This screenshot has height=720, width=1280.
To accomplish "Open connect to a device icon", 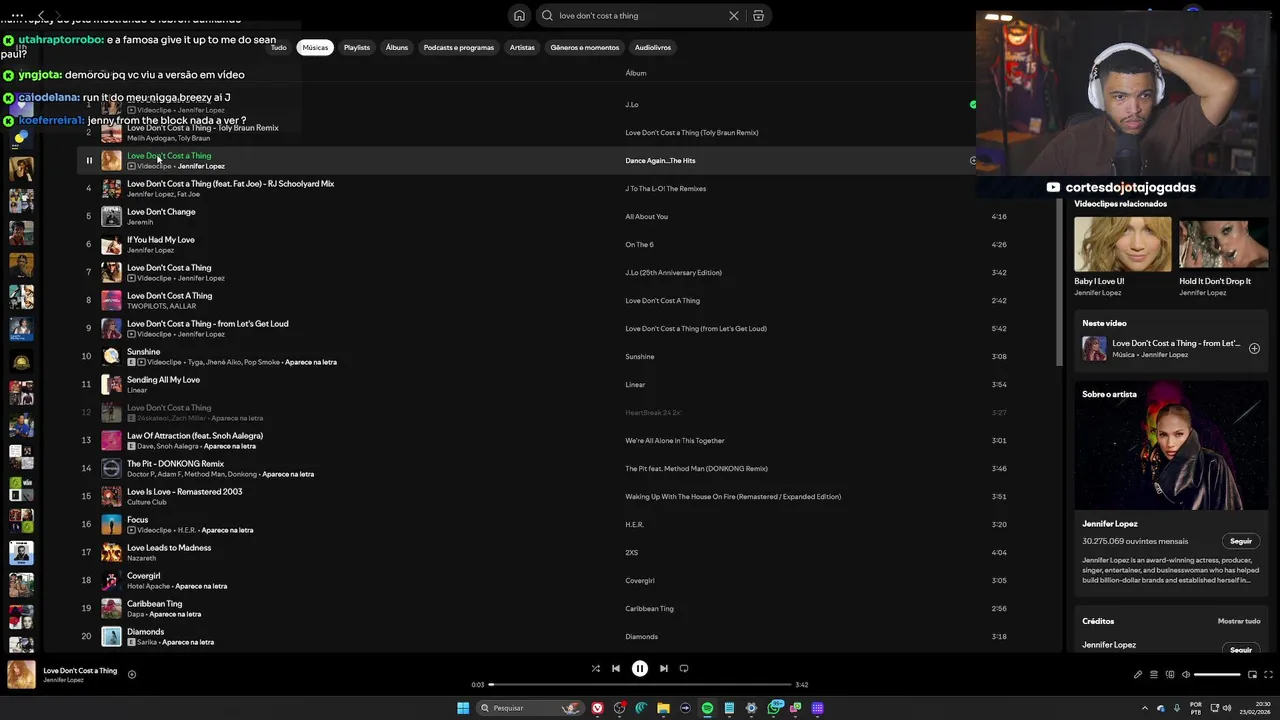I will (1170, 675).
